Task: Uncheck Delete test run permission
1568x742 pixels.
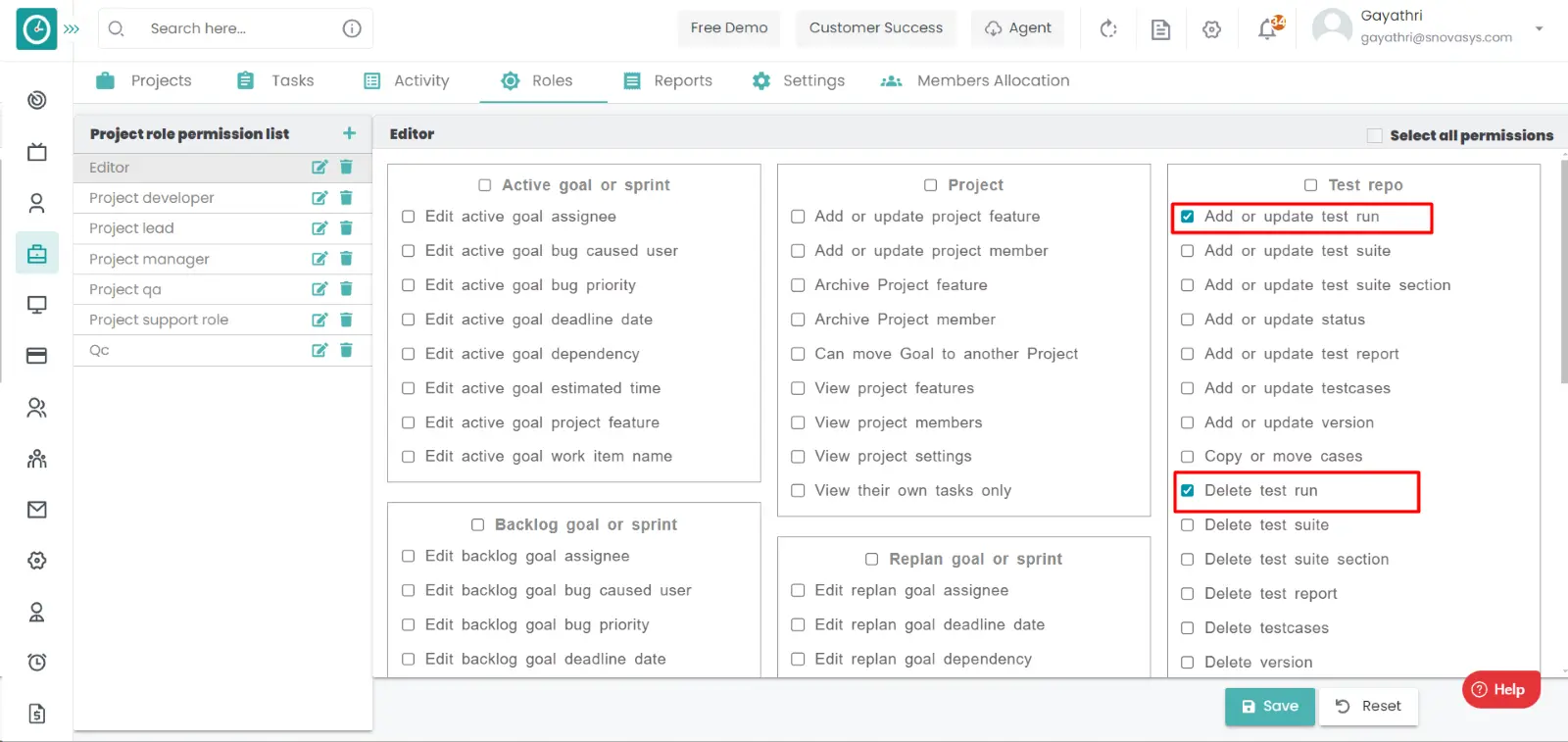Action: [x=1188, y=491]
